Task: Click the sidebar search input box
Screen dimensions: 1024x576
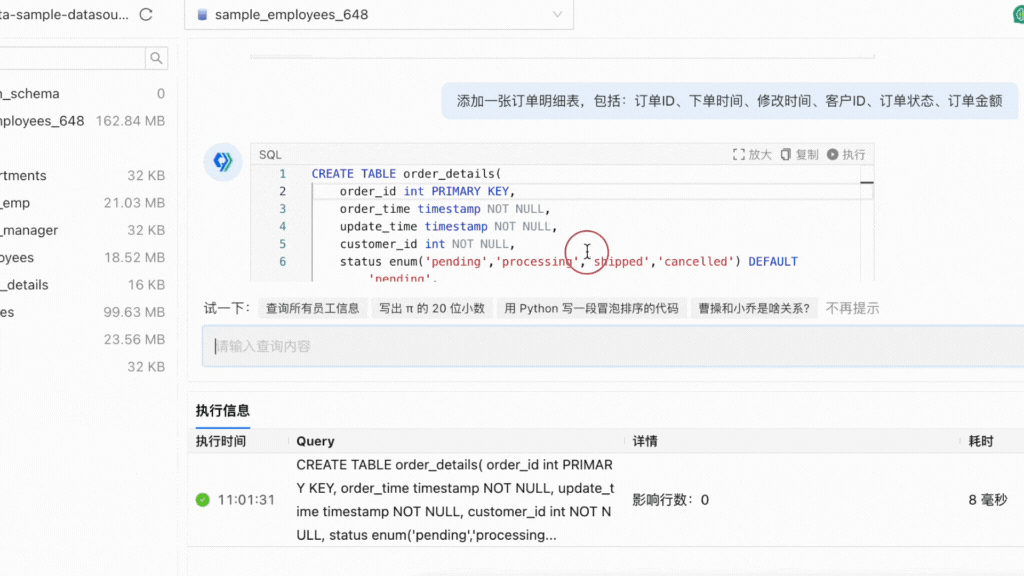Action: 72,58
